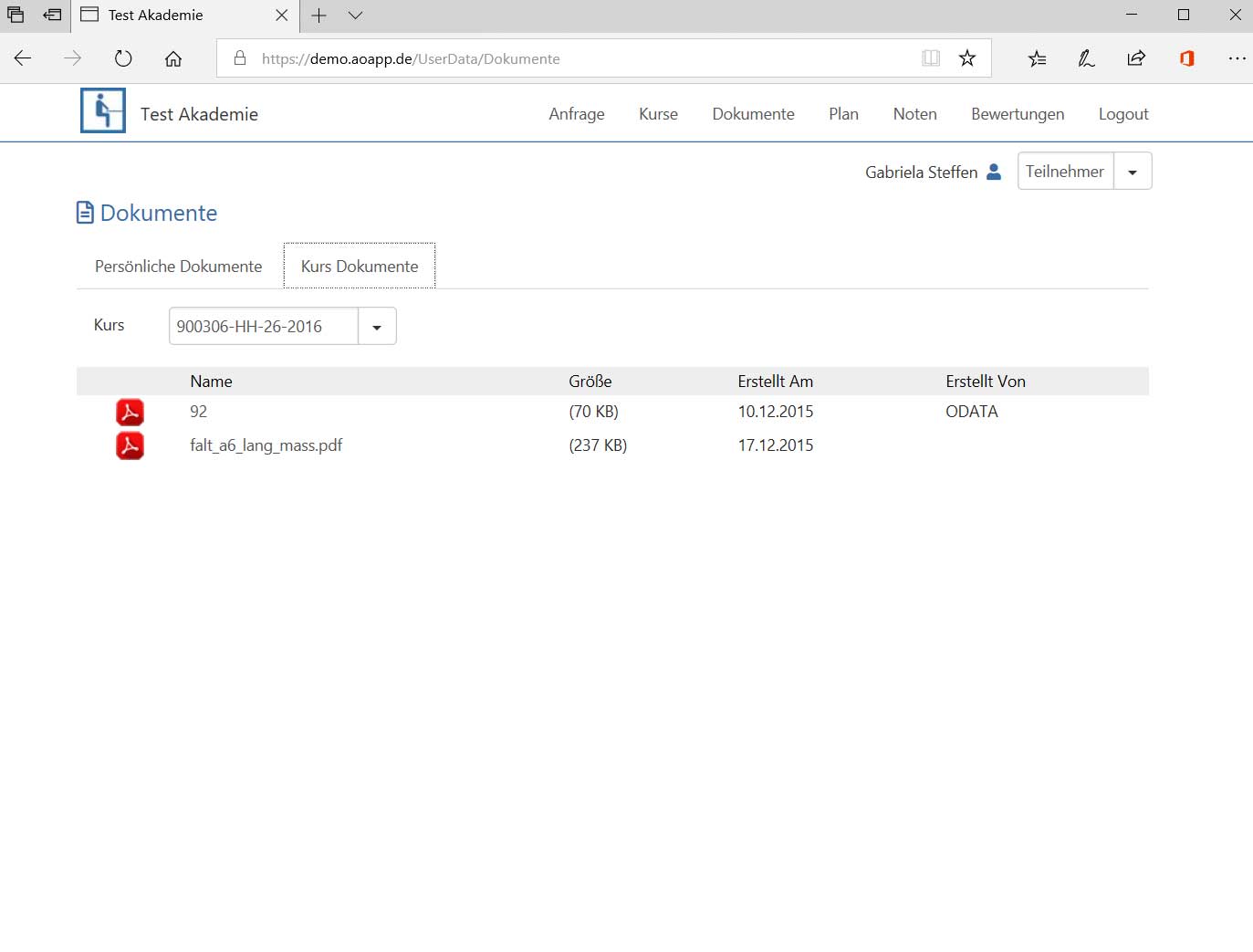Click the Test Akademie logo icon

[103, 111]
